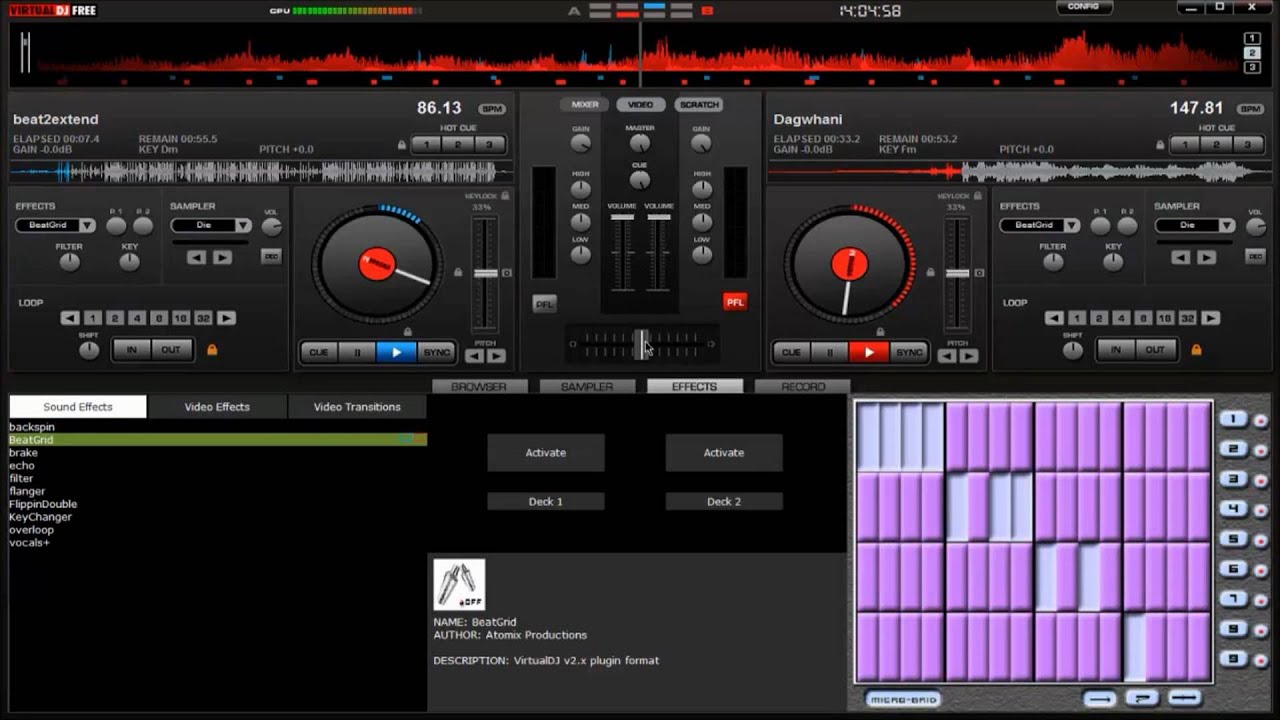
Task: Open the BeatGrid effects dropdown on Dagwhani deck
Action: [1071, 226]
